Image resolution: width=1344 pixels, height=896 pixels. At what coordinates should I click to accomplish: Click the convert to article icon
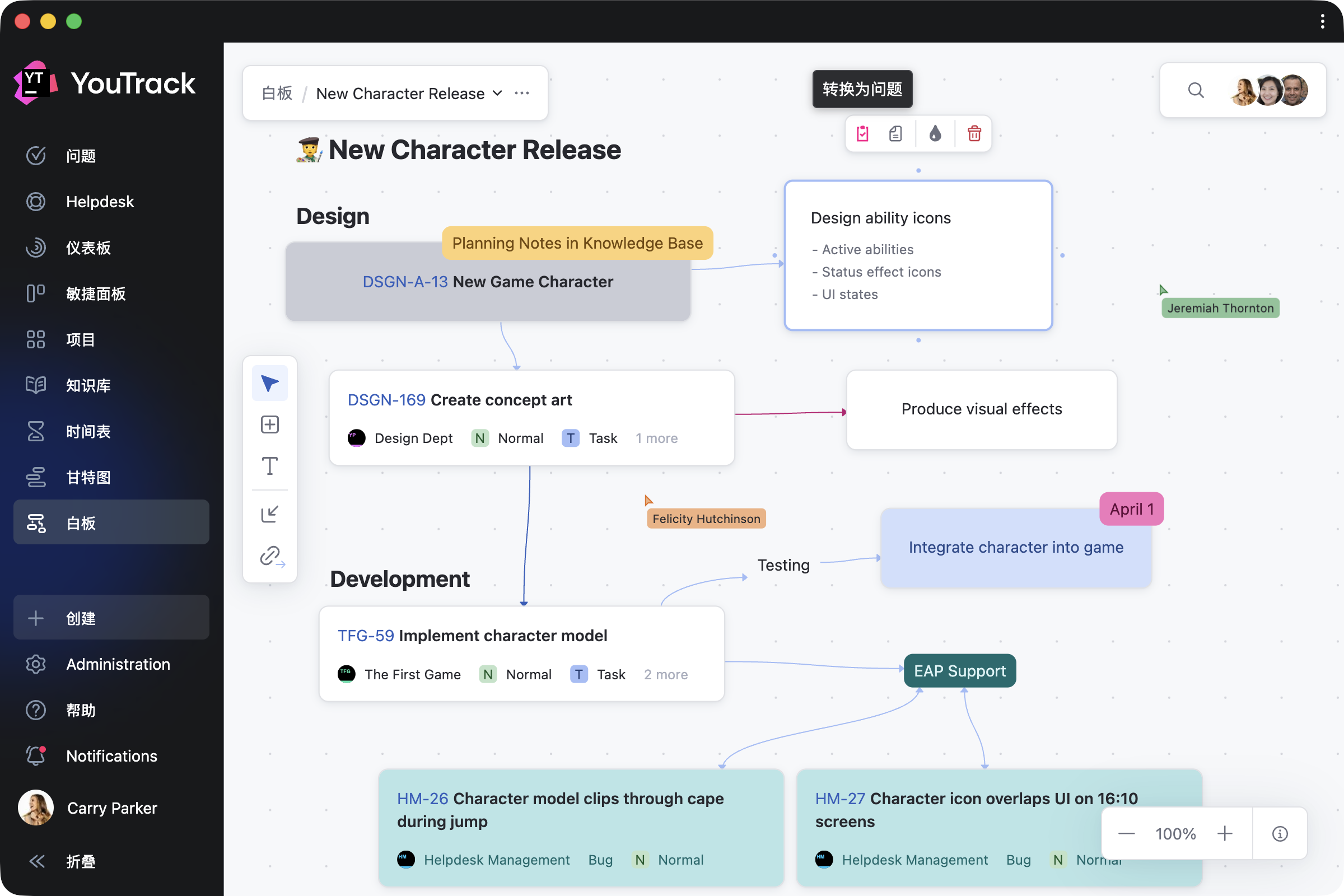[x=895, y=134]
